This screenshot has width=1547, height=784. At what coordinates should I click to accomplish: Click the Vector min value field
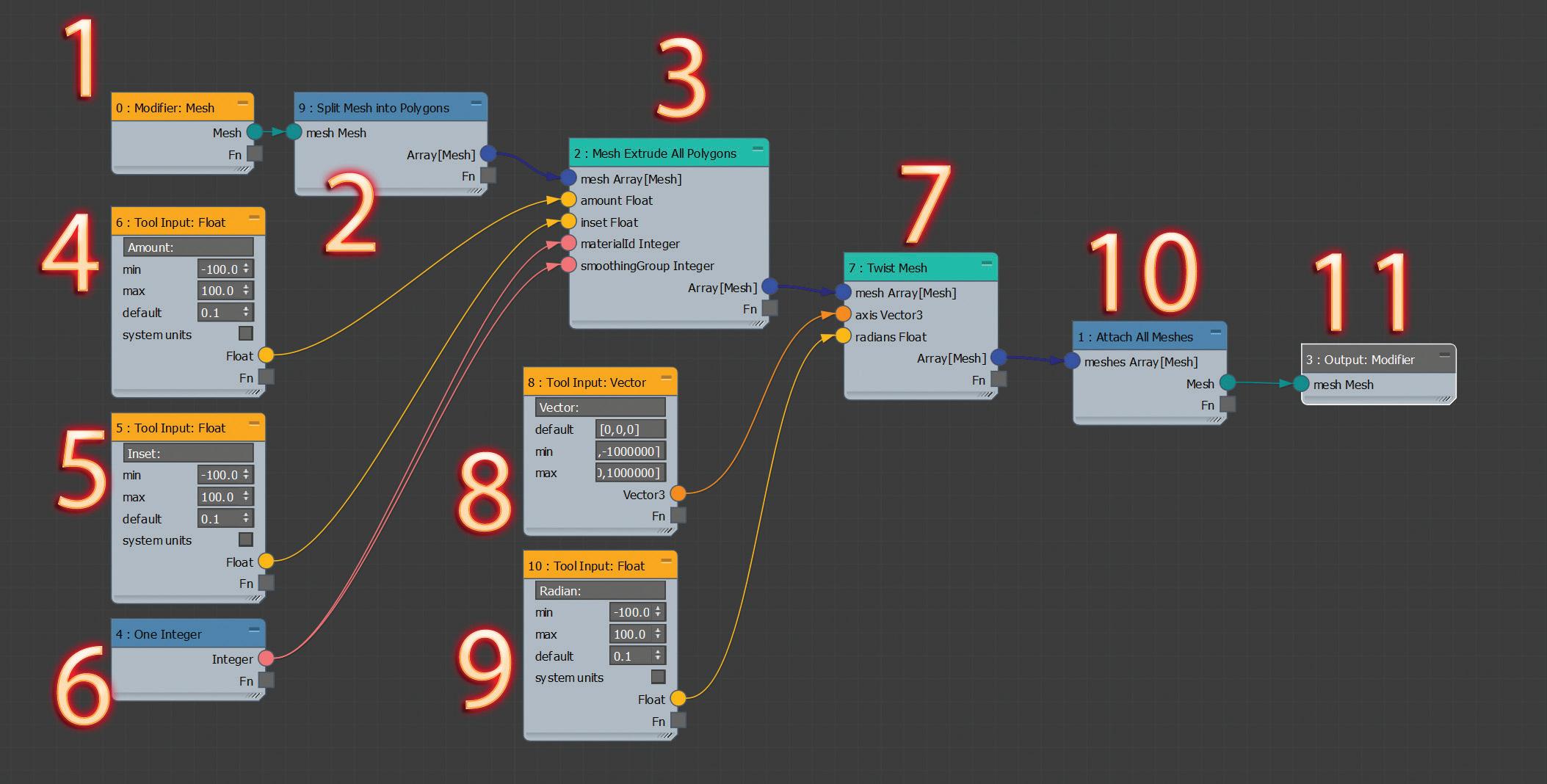tap(631, 451)
